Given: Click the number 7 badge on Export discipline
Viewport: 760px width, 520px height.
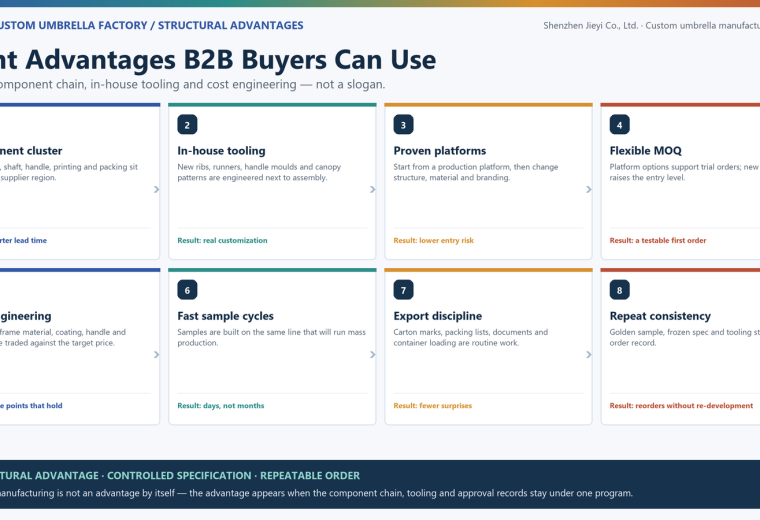Looking at the screenshot, I should coord(403,290).
